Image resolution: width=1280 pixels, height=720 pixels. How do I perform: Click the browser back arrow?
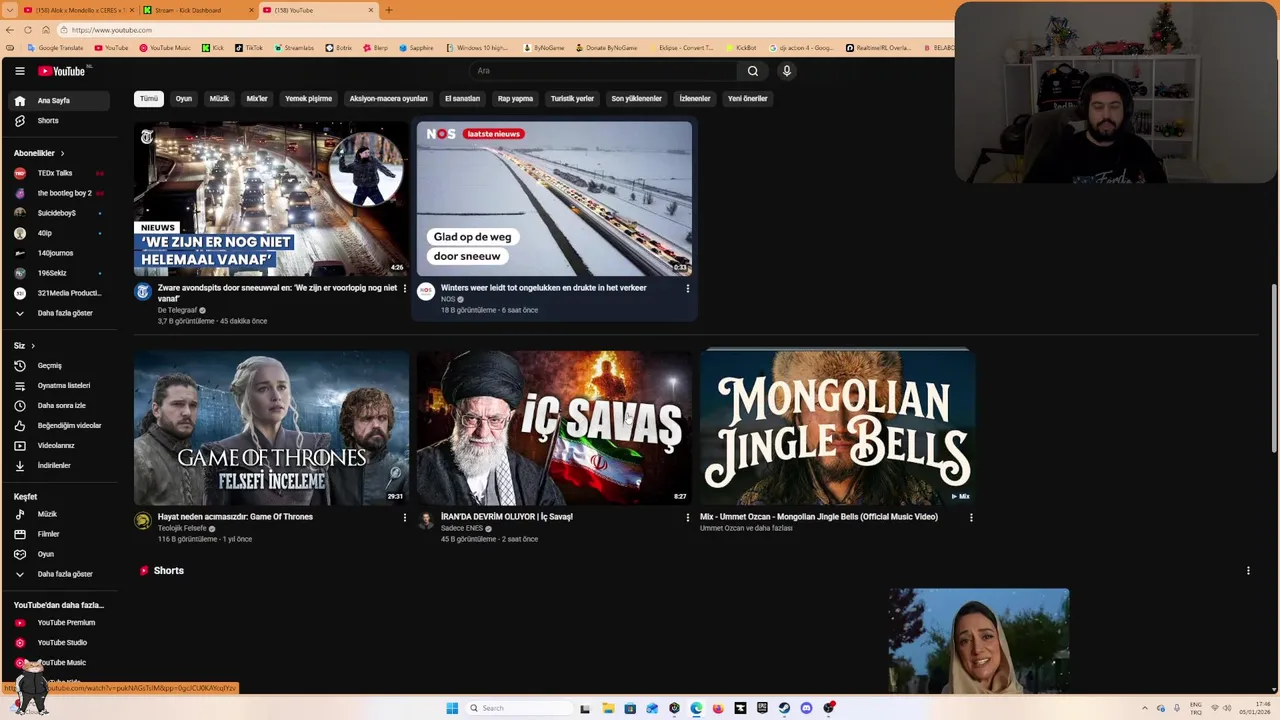point(10,30)
